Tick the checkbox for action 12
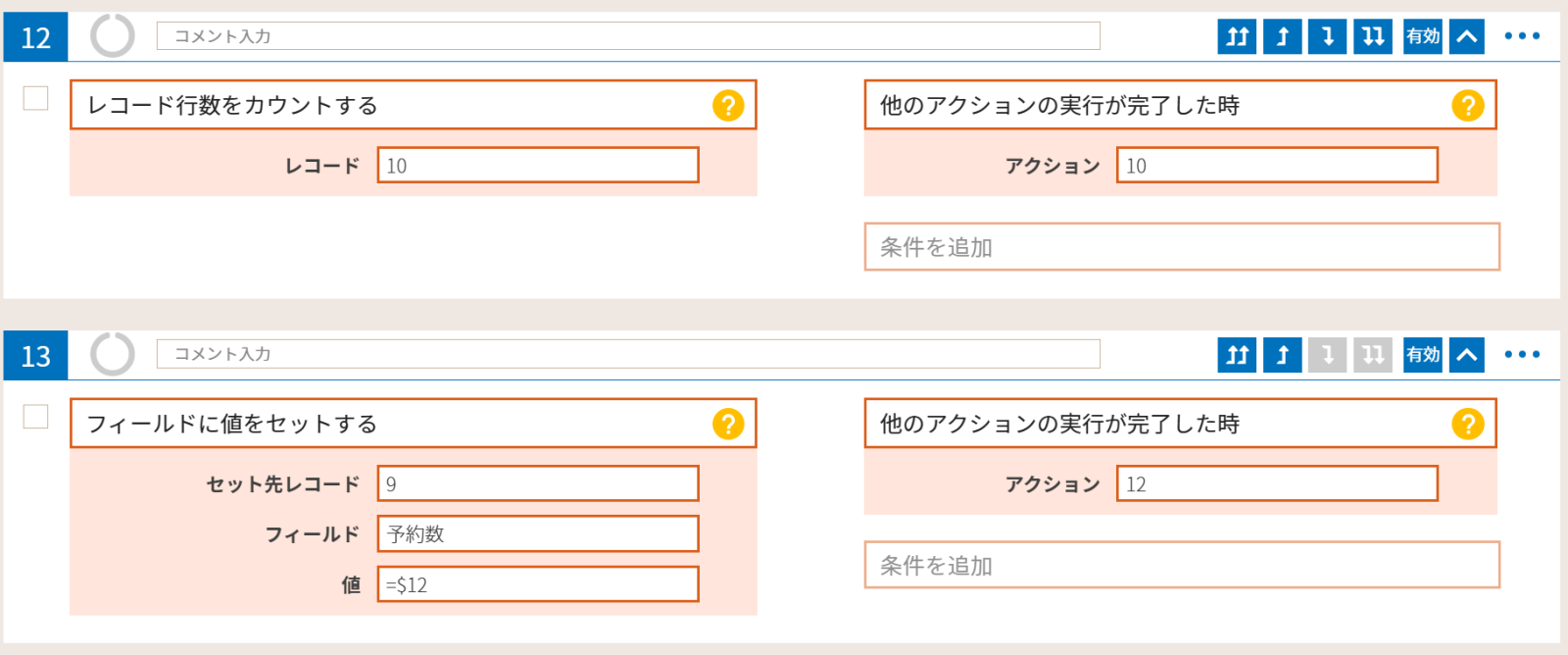The width and height of the screenshot is (1568, 655). [x=35, y=98]
